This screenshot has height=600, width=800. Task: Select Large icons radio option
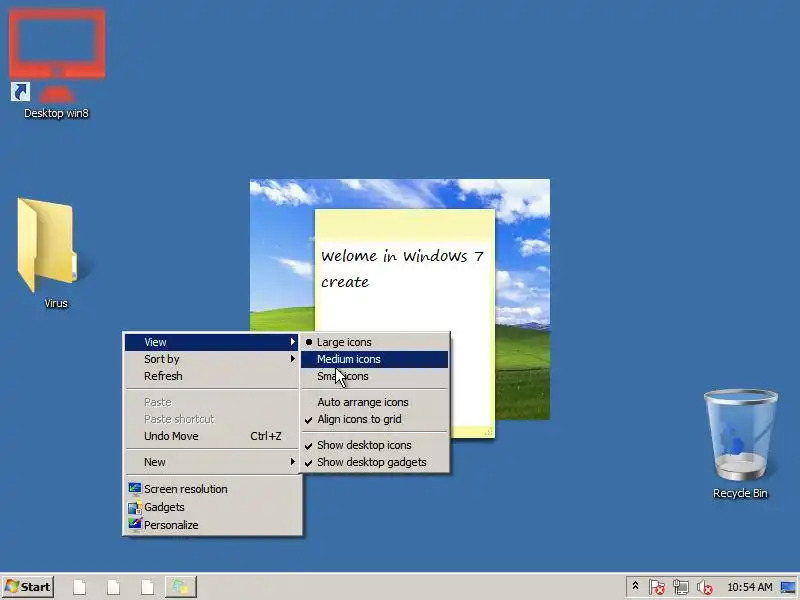[x=374, y=342]
